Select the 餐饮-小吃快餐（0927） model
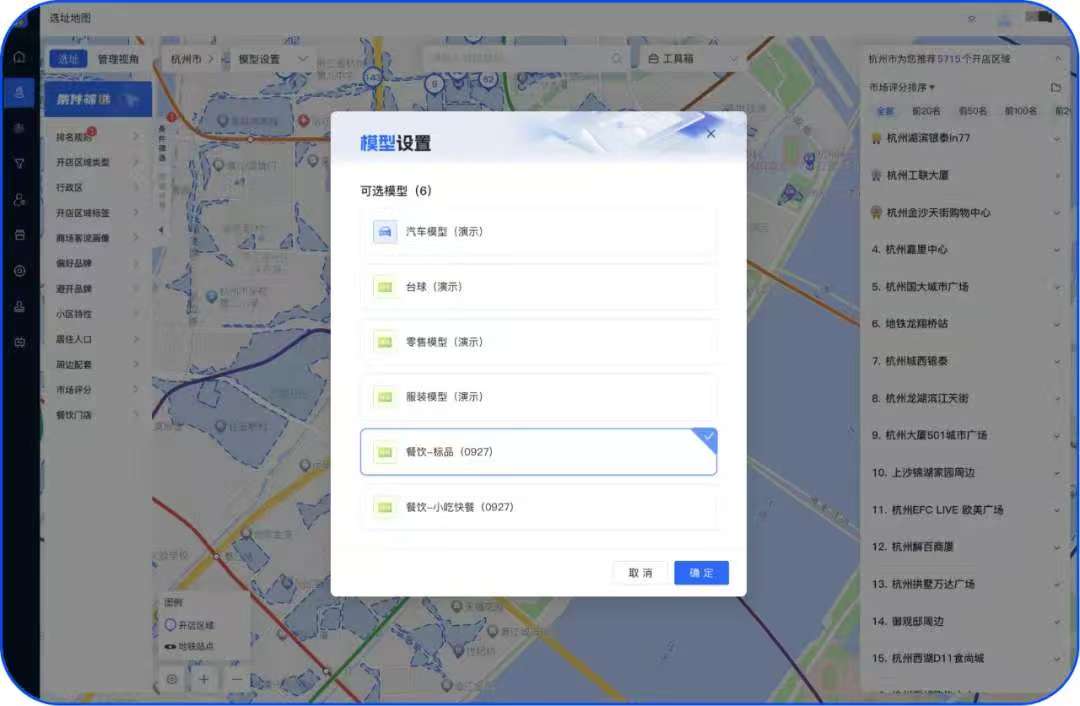 click(538, 507)
